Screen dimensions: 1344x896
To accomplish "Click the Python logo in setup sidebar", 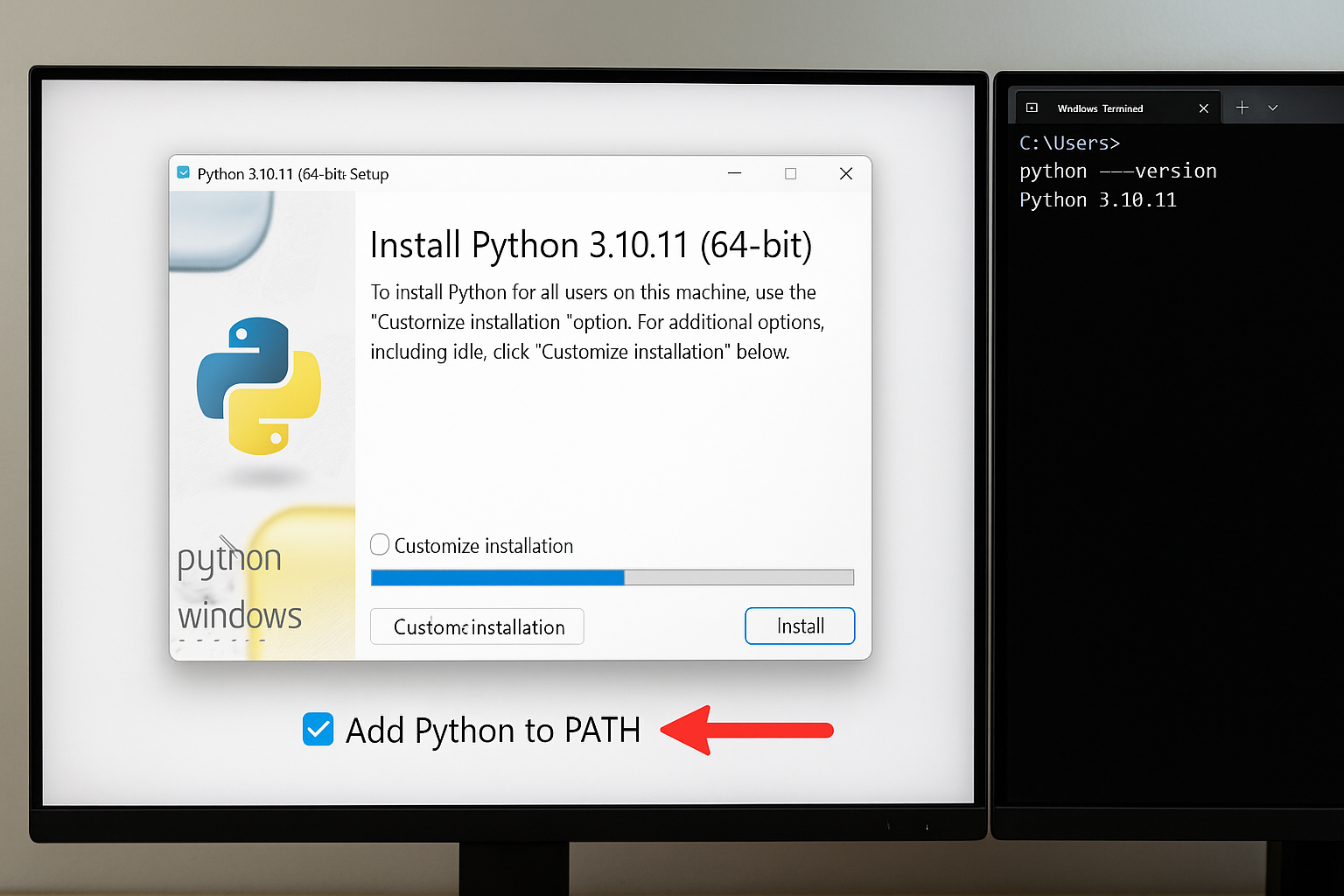I will (x=259, y=386).
